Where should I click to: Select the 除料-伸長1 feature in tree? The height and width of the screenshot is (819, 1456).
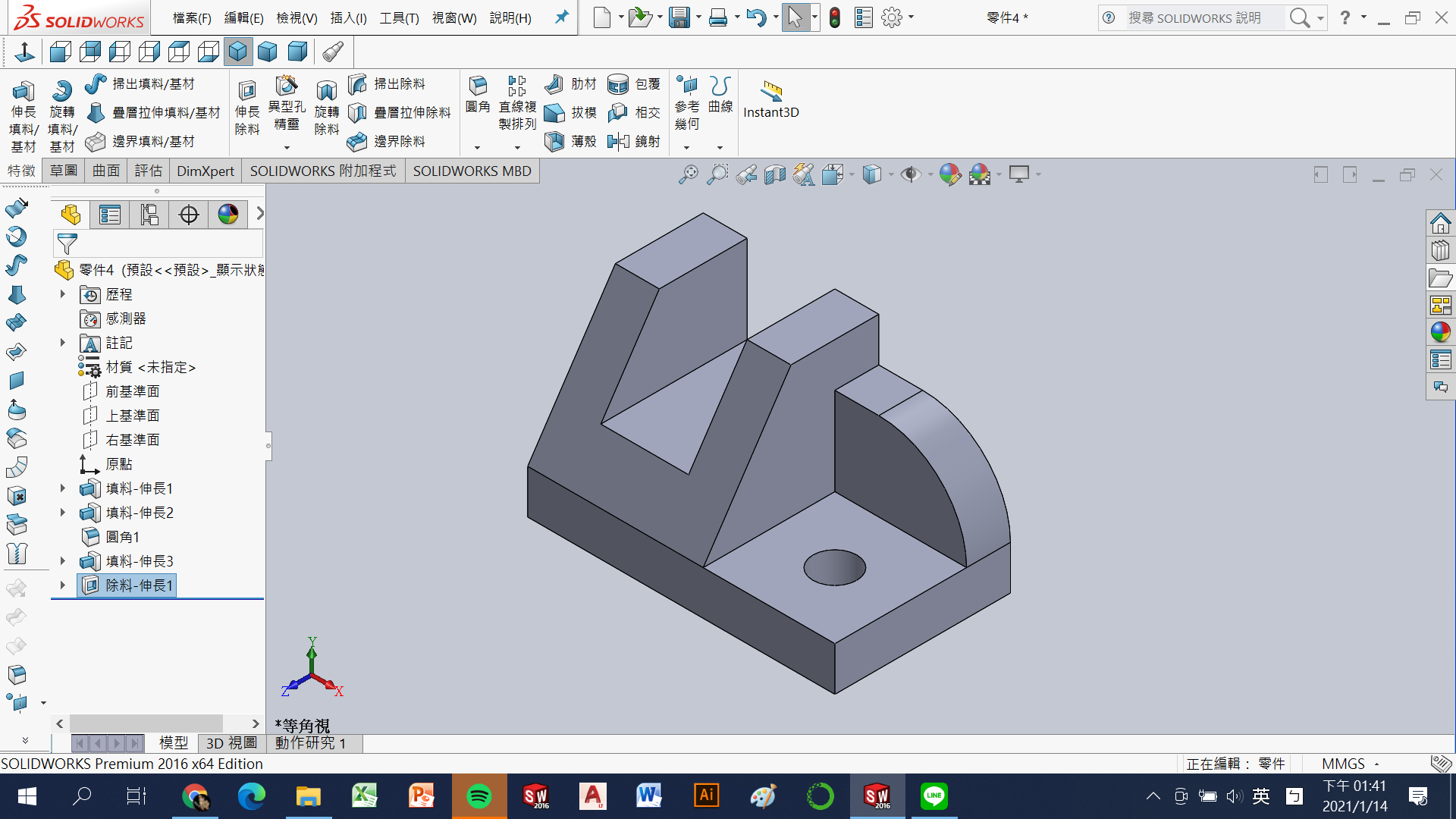coord(138,585)
